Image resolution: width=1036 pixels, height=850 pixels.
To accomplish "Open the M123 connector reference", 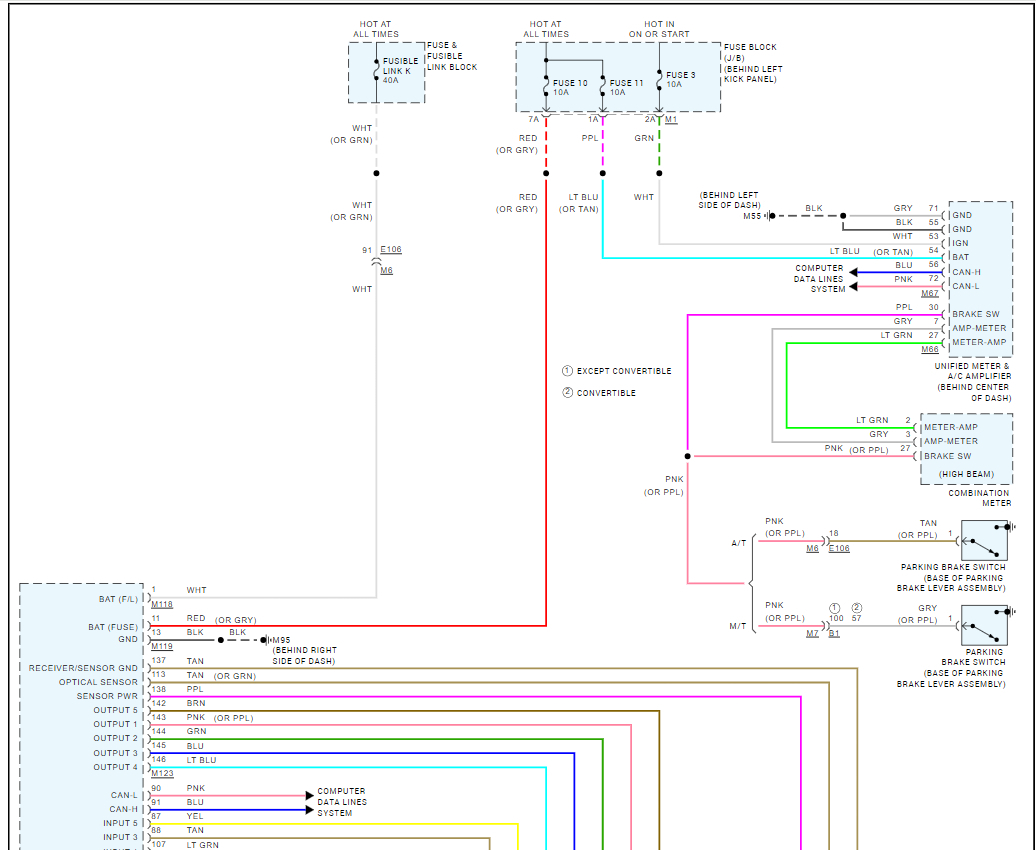I will pos(162,774).
